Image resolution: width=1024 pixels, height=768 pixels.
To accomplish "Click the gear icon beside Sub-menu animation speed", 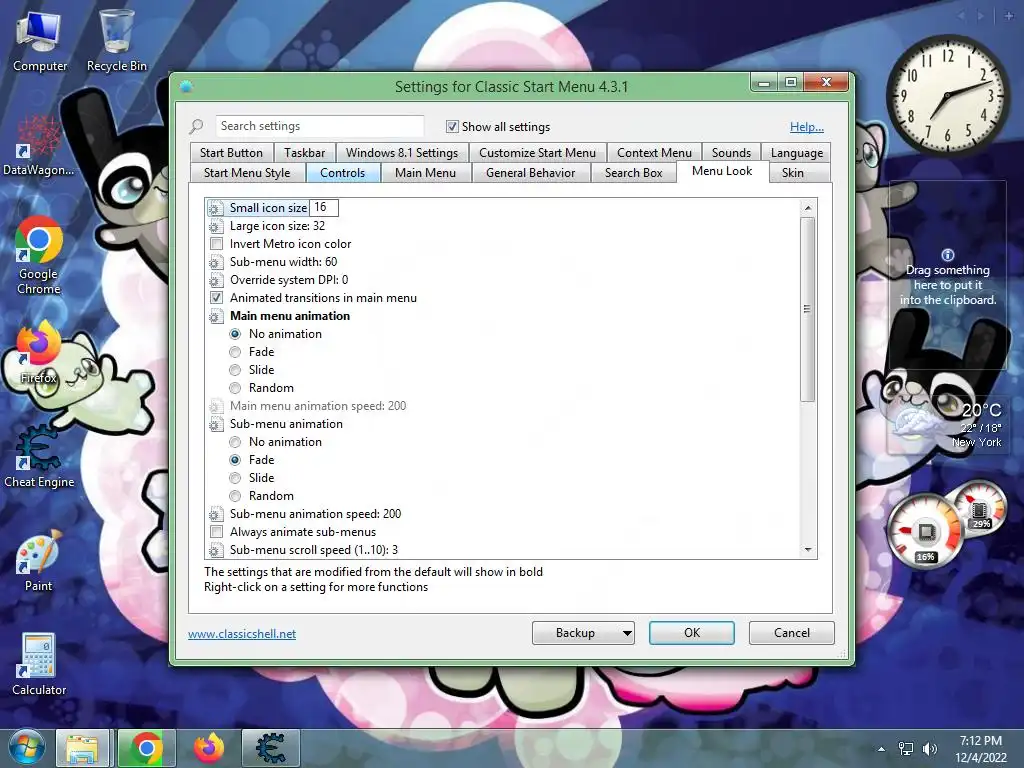I will click(215, 515).
